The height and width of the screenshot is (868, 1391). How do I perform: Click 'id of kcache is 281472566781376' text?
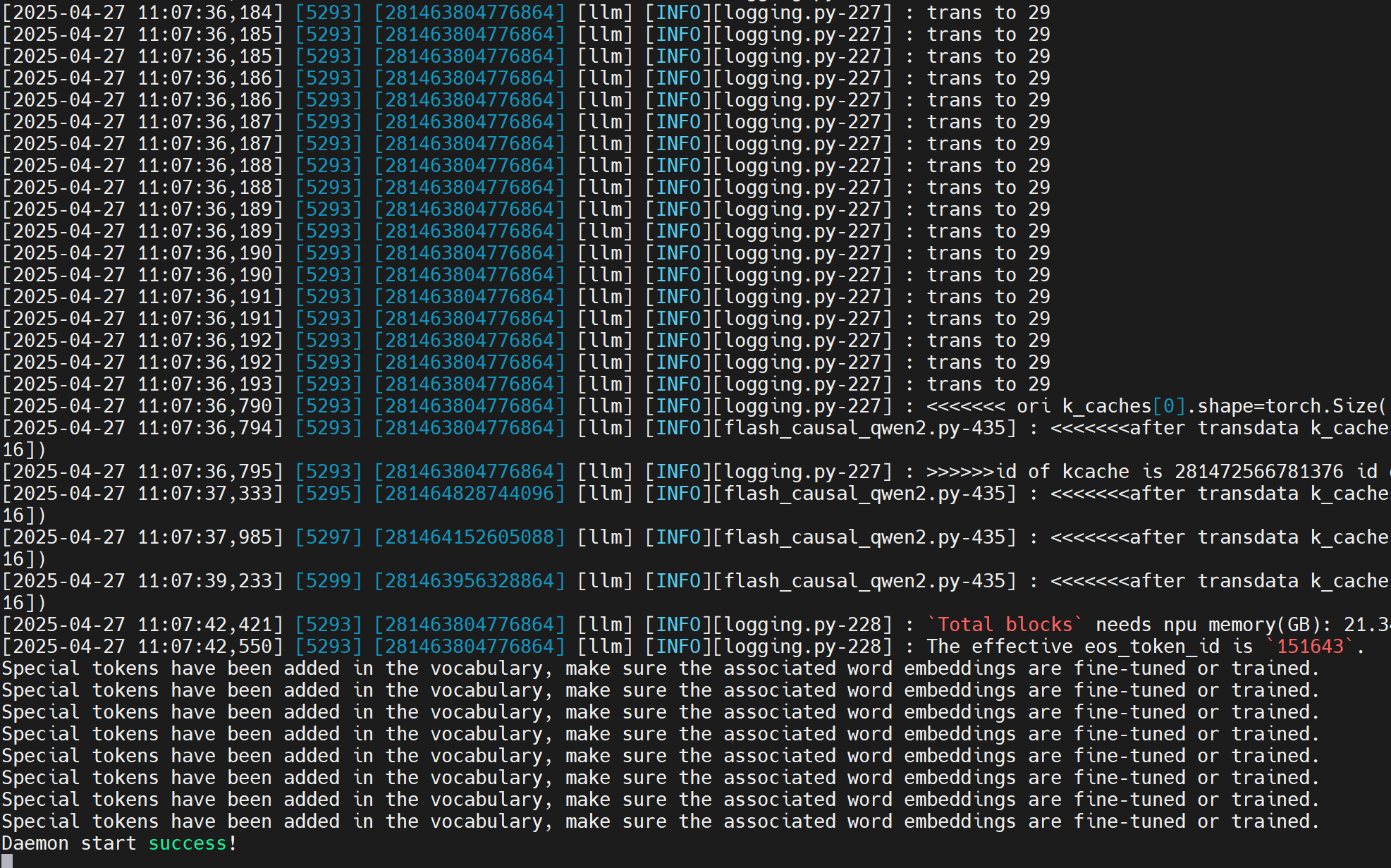coord(1170,472)
